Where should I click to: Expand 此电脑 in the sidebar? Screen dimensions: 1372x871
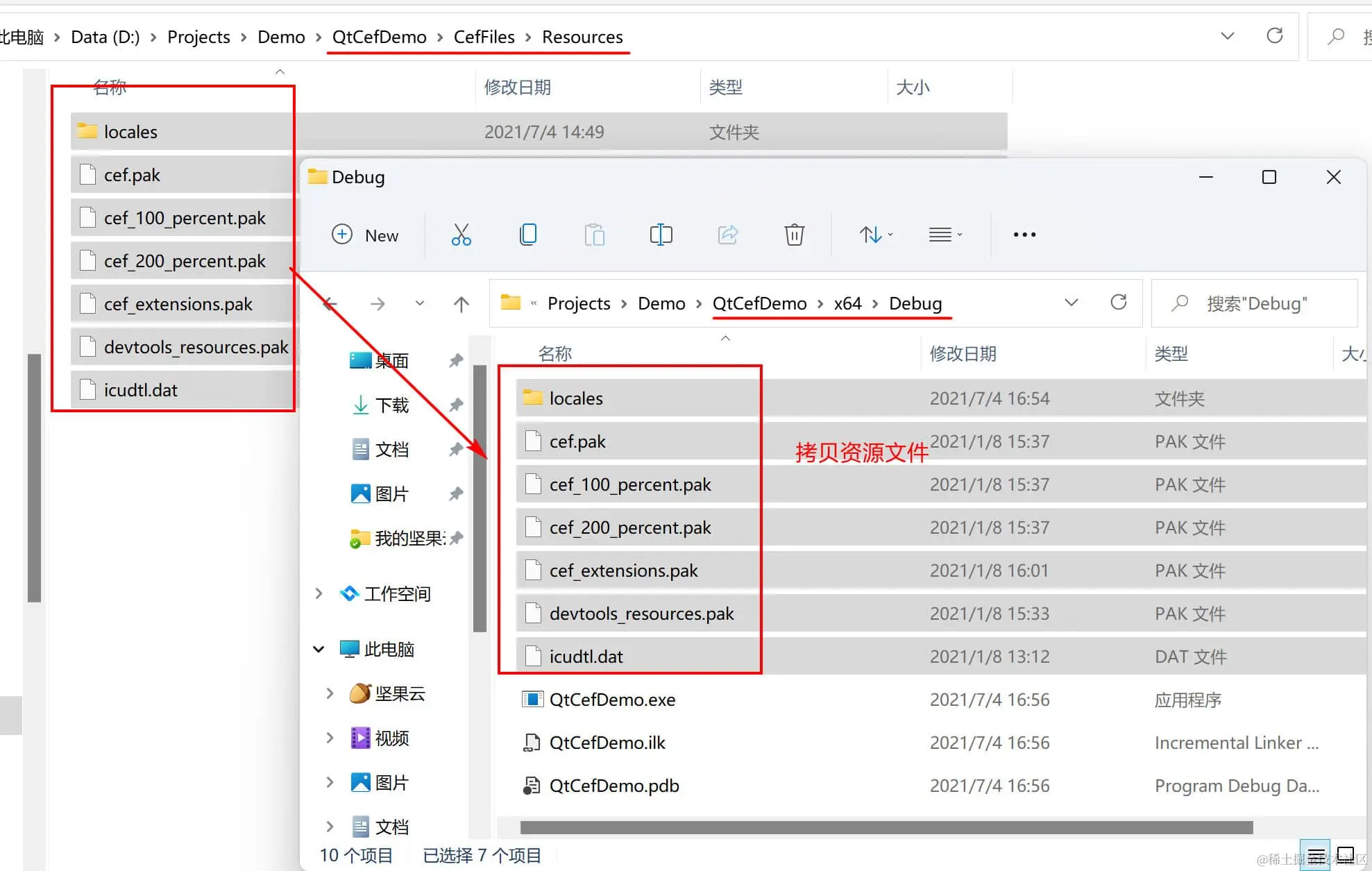pyautogui.click(x=319, y=649)
